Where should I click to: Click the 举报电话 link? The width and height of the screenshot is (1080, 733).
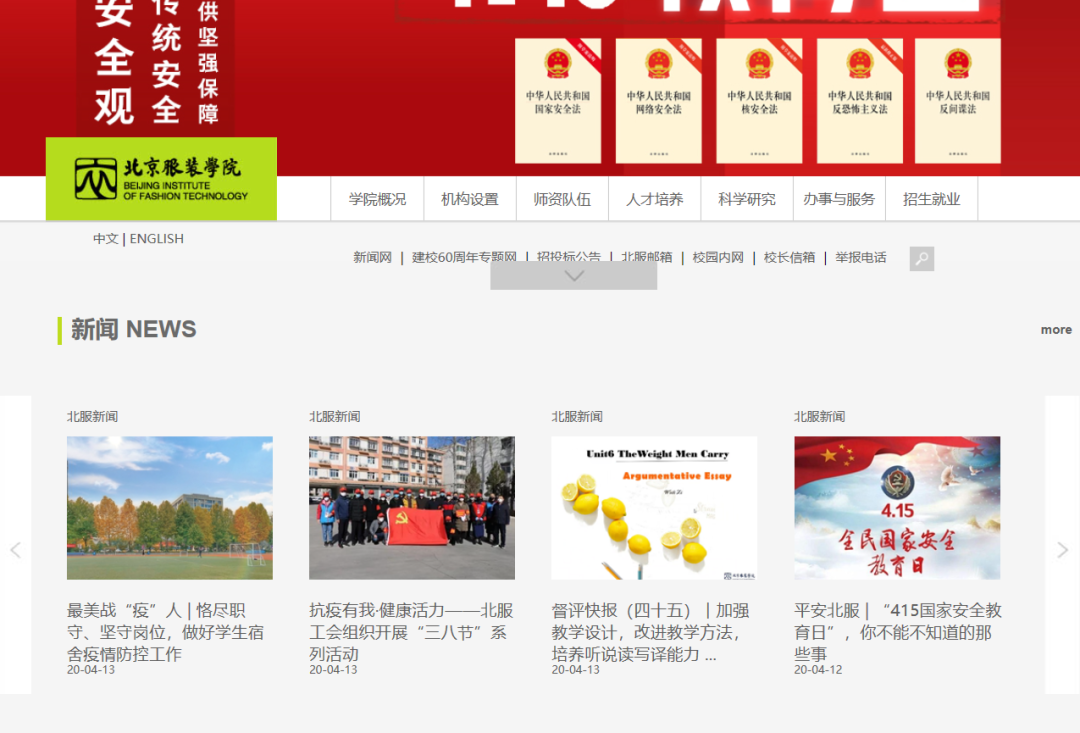coord(861,258)
